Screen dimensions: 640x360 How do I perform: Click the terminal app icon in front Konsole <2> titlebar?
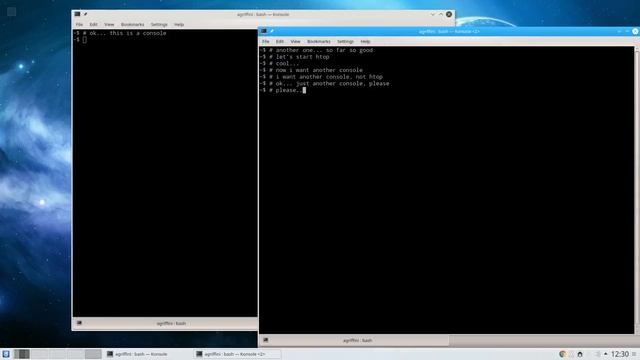click(x=264, y=31)
